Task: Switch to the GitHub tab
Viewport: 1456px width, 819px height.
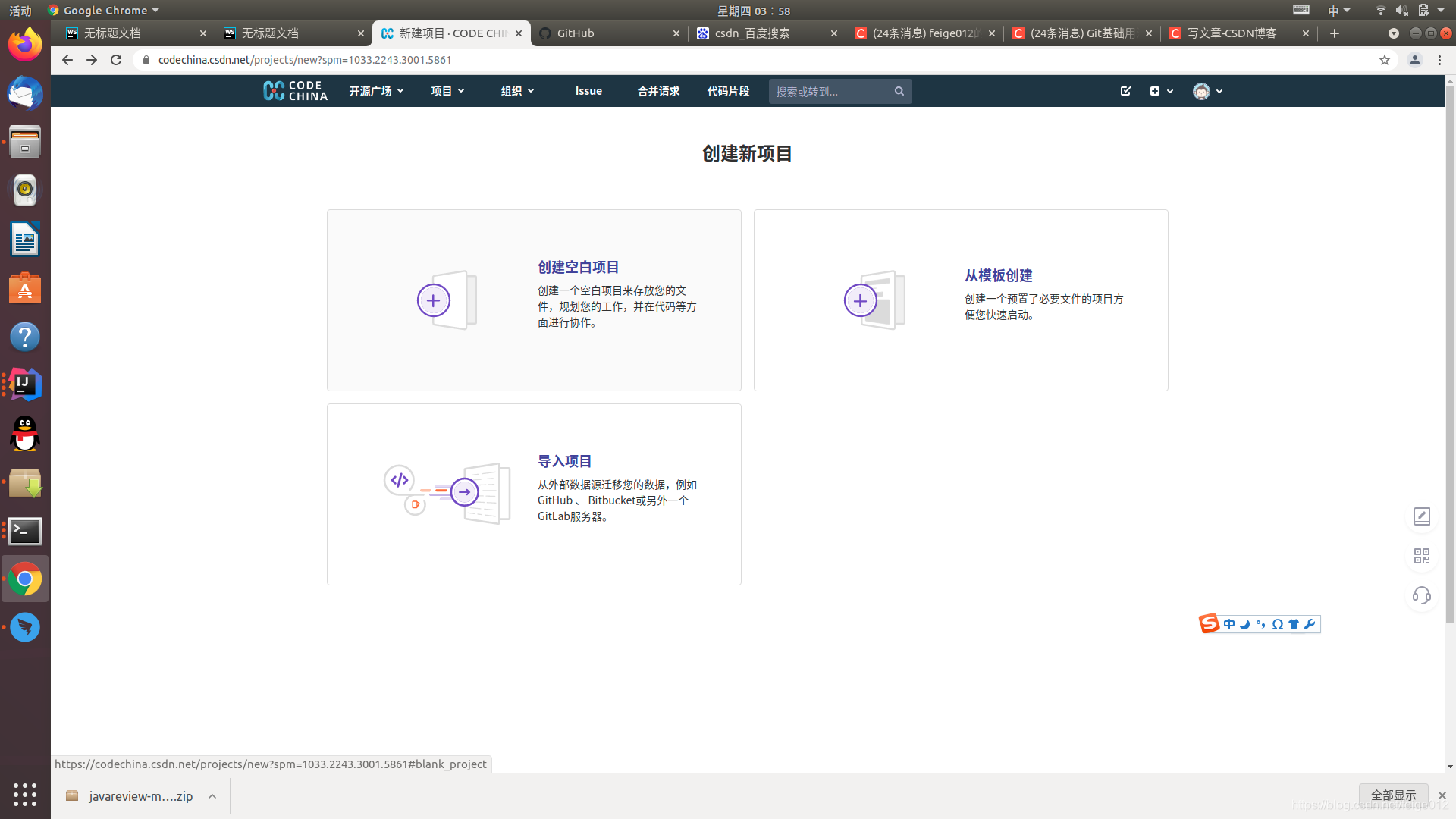Action: [x=609, y=33]
